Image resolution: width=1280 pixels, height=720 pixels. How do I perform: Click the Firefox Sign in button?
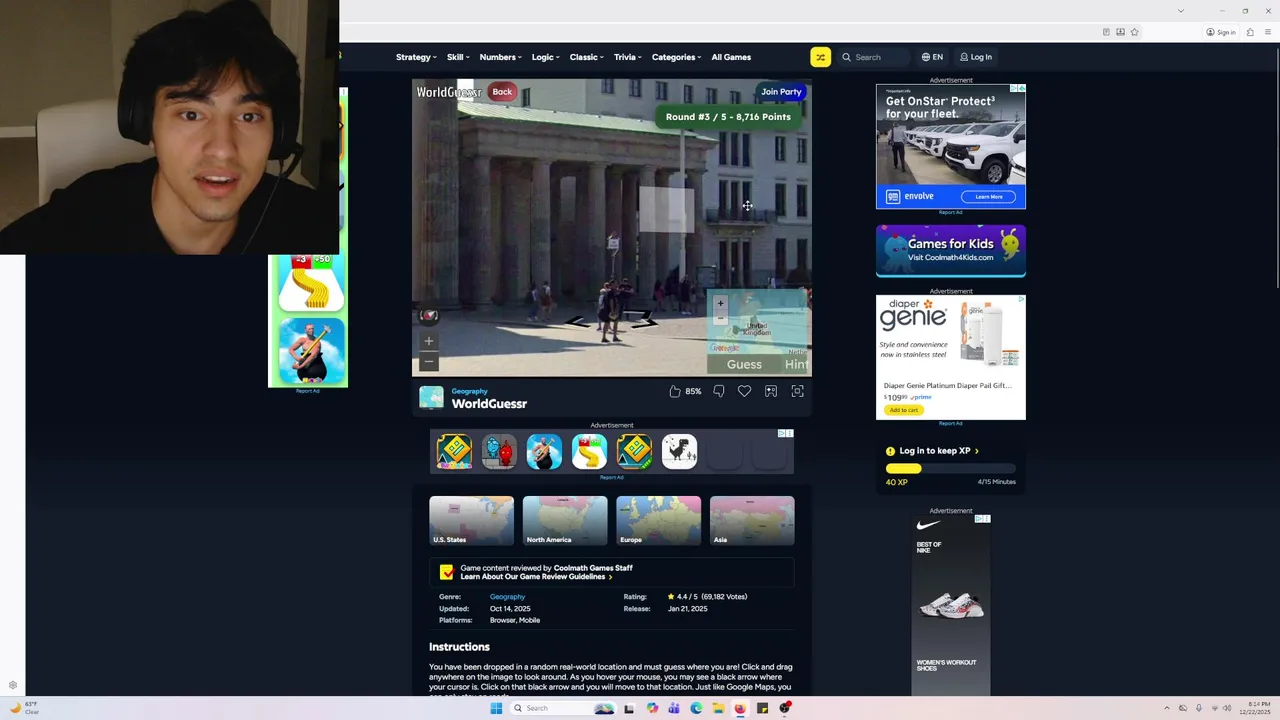click(1220, 32)
